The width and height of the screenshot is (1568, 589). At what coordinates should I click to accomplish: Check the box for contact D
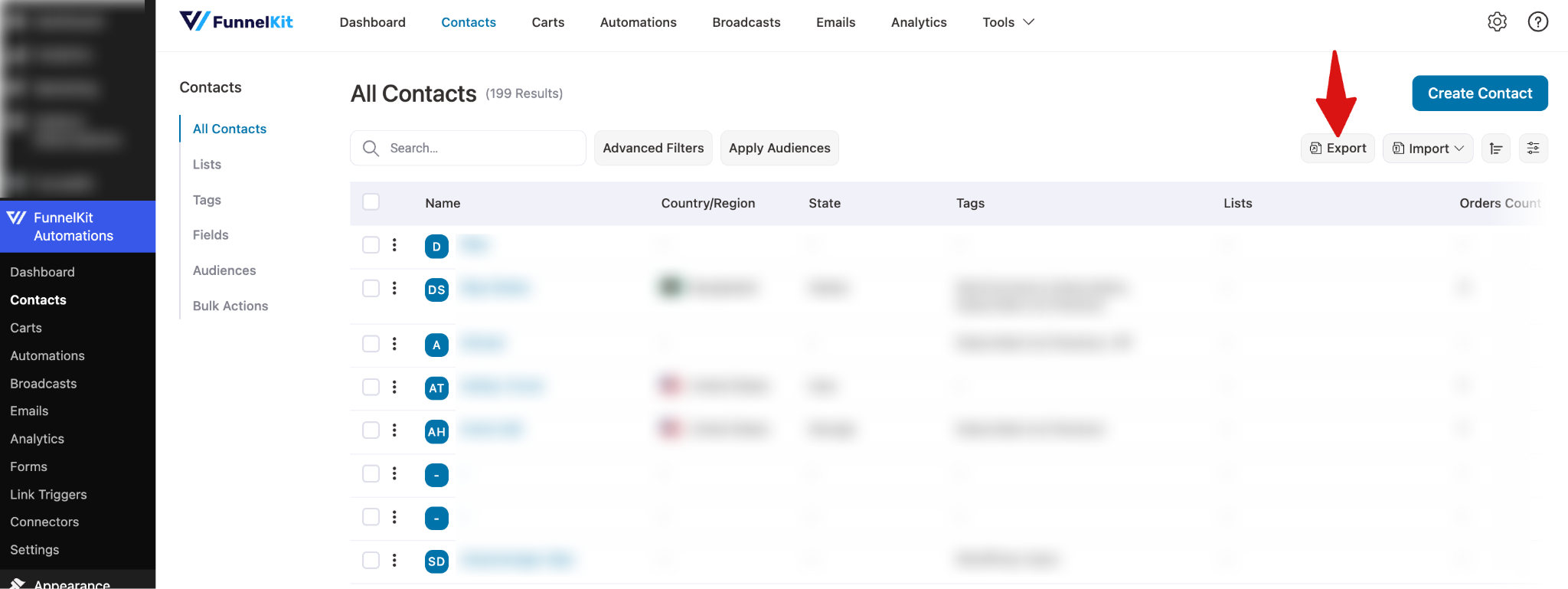[x=371, y=245]
